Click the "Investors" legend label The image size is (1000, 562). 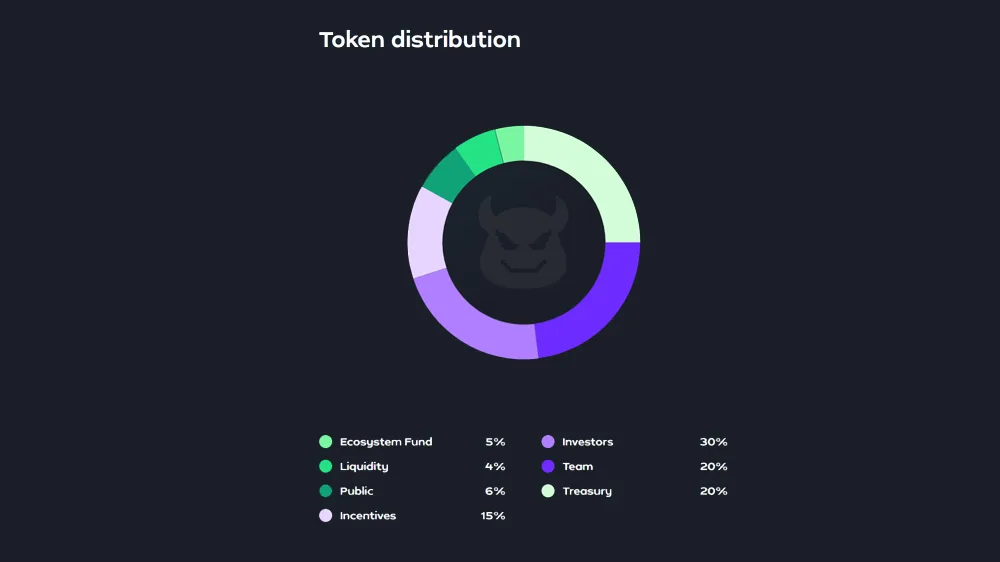(587, 442)
